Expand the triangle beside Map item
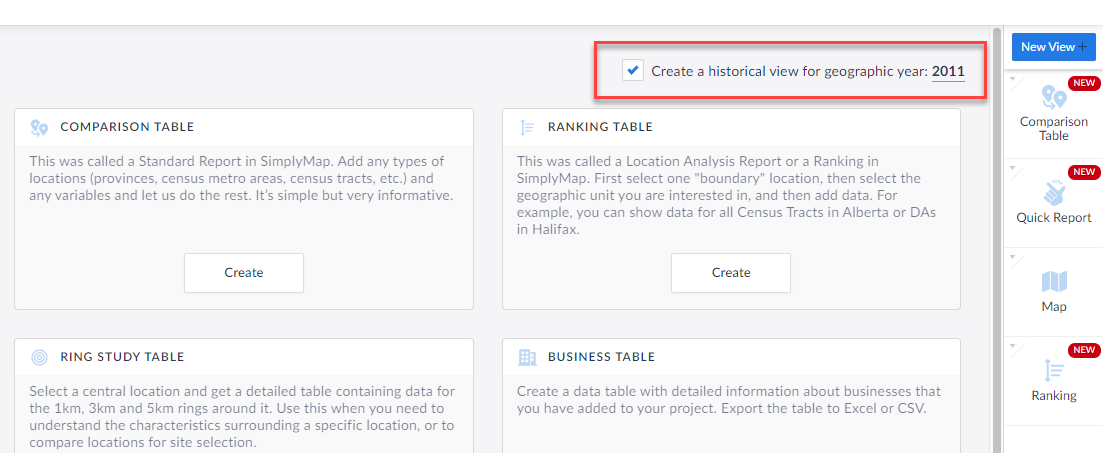Screen dimensions: 1103x453 [x=1013, y=257]
